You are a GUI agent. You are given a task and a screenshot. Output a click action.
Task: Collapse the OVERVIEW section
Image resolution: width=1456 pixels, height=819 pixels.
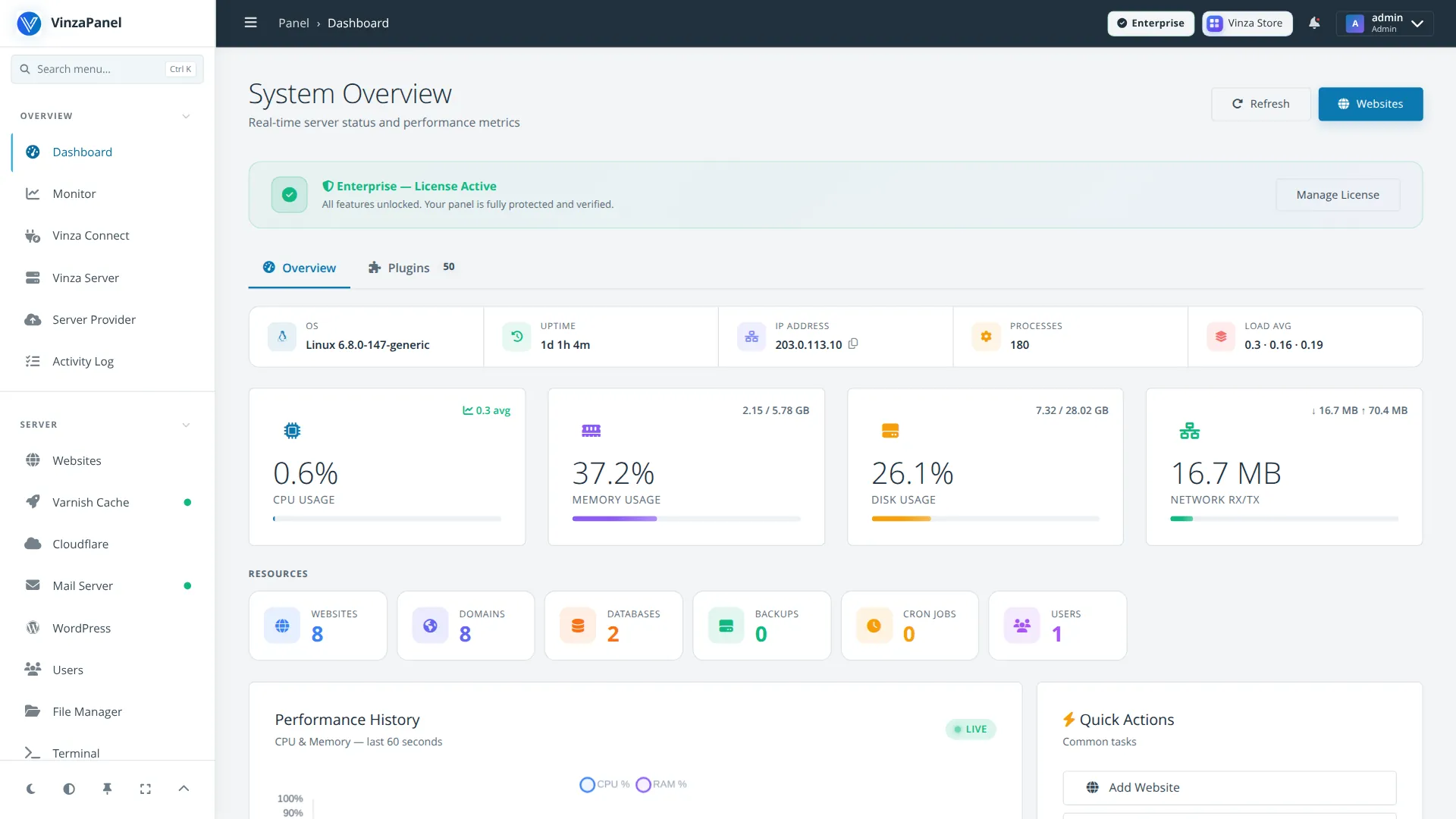[x=186, y=116]
